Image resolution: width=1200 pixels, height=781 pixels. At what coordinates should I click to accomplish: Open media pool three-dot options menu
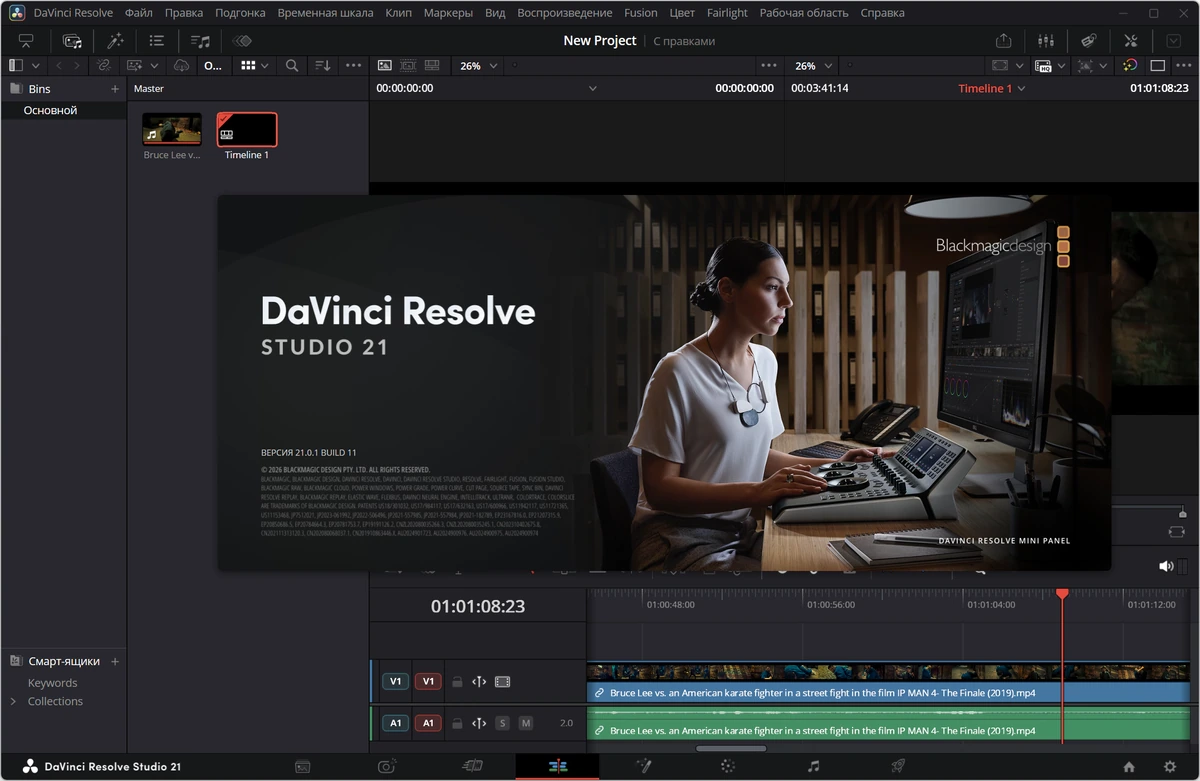coord(353,65)
